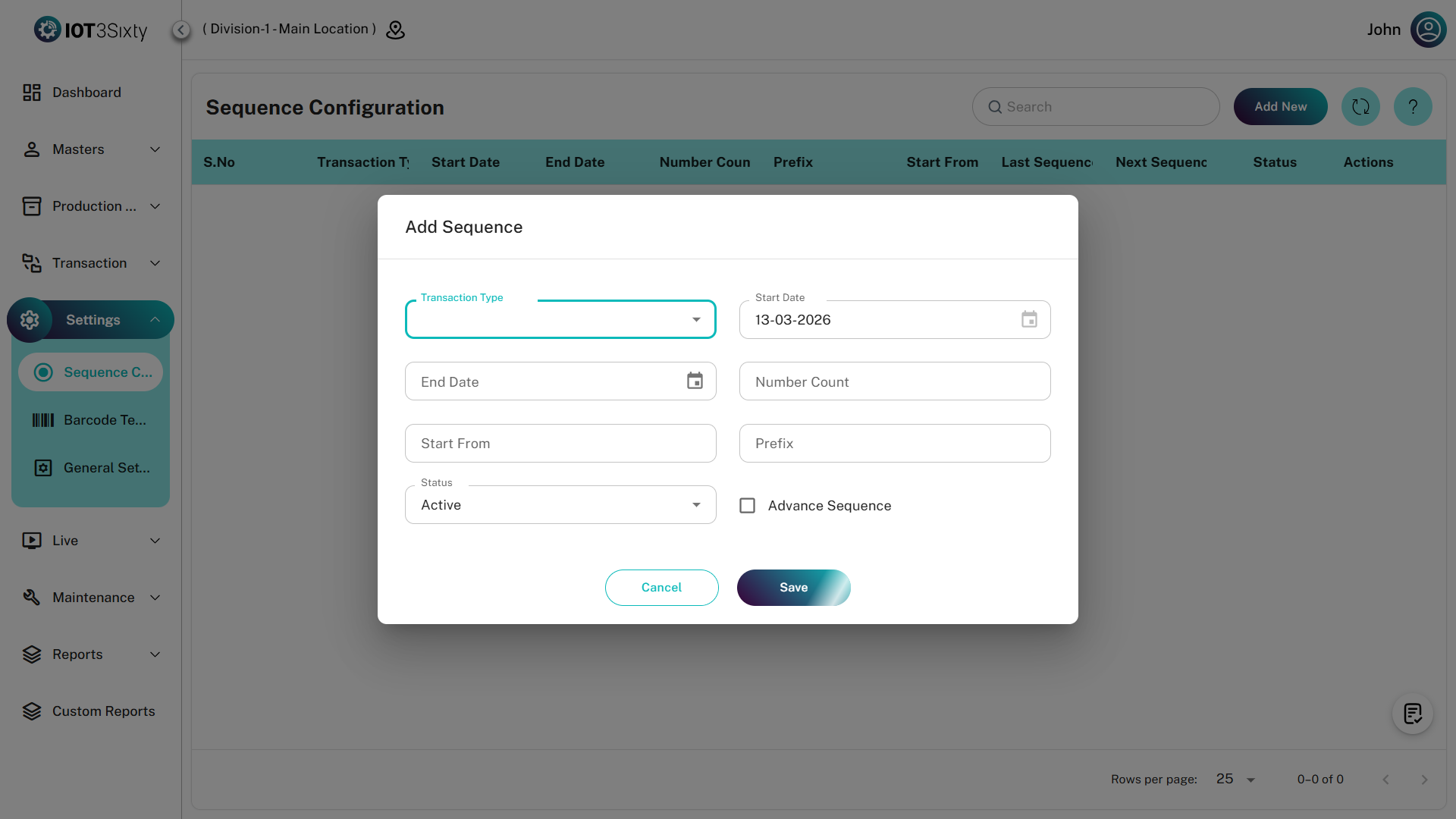Click the floating checklist notes icon
The width and height of the screenshot is (1456, 819).
(1412, 714)
